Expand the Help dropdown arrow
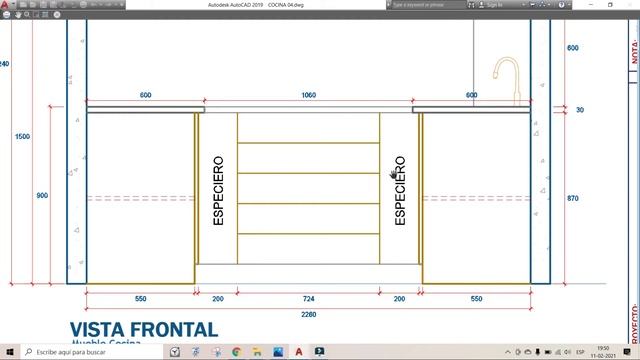The image size is (640, 360). click(x=569, y=4)
